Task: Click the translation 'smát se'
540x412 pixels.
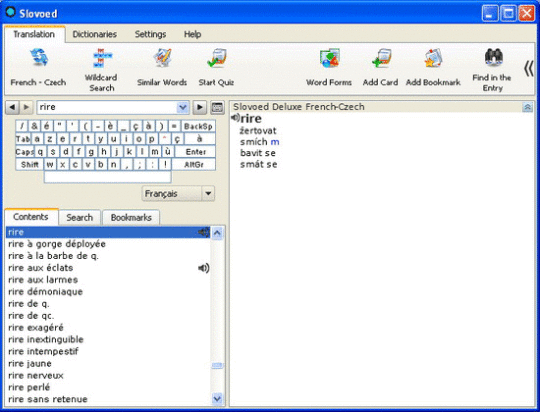Action: [258, 164]
